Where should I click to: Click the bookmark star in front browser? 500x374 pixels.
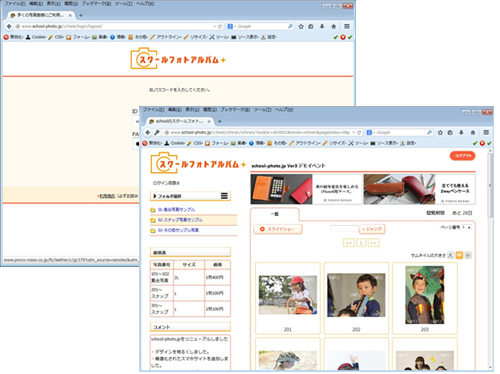pyautogui.click(x=440, y=133)
